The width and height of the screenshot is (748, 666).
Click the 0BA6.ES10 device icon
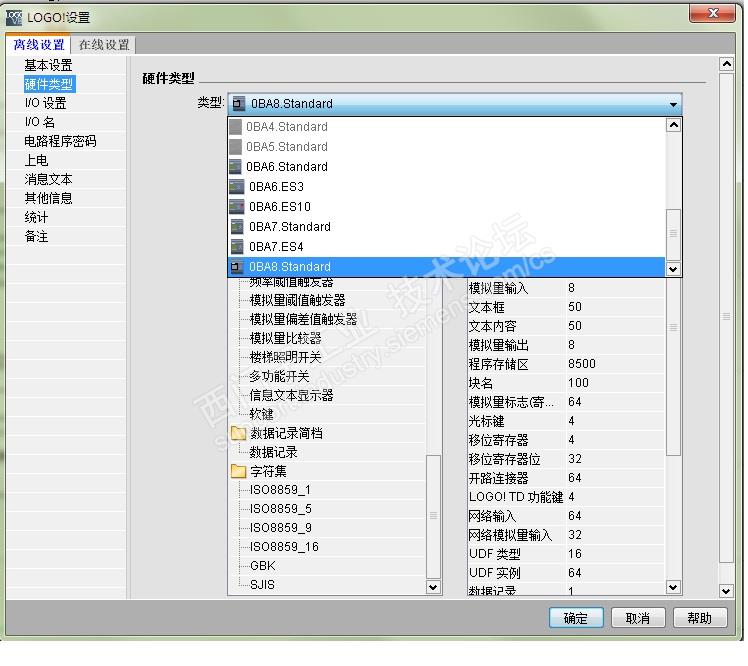pos(237,207)
